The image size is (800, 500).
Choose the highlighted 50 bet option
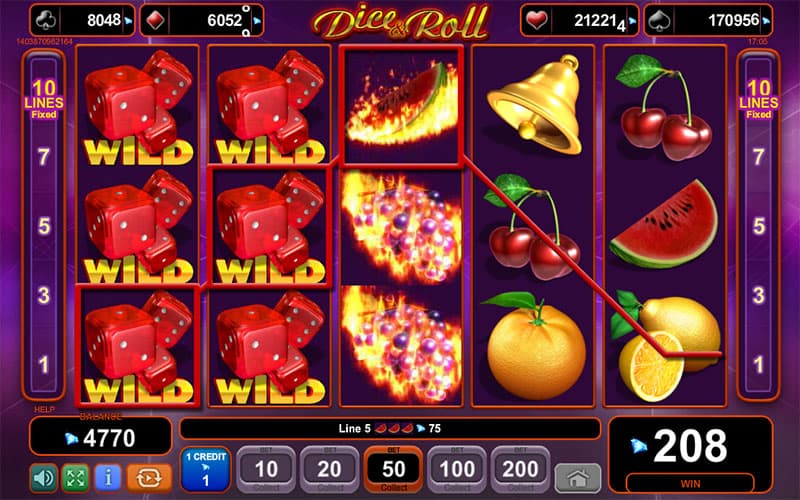tap(393, 469)
